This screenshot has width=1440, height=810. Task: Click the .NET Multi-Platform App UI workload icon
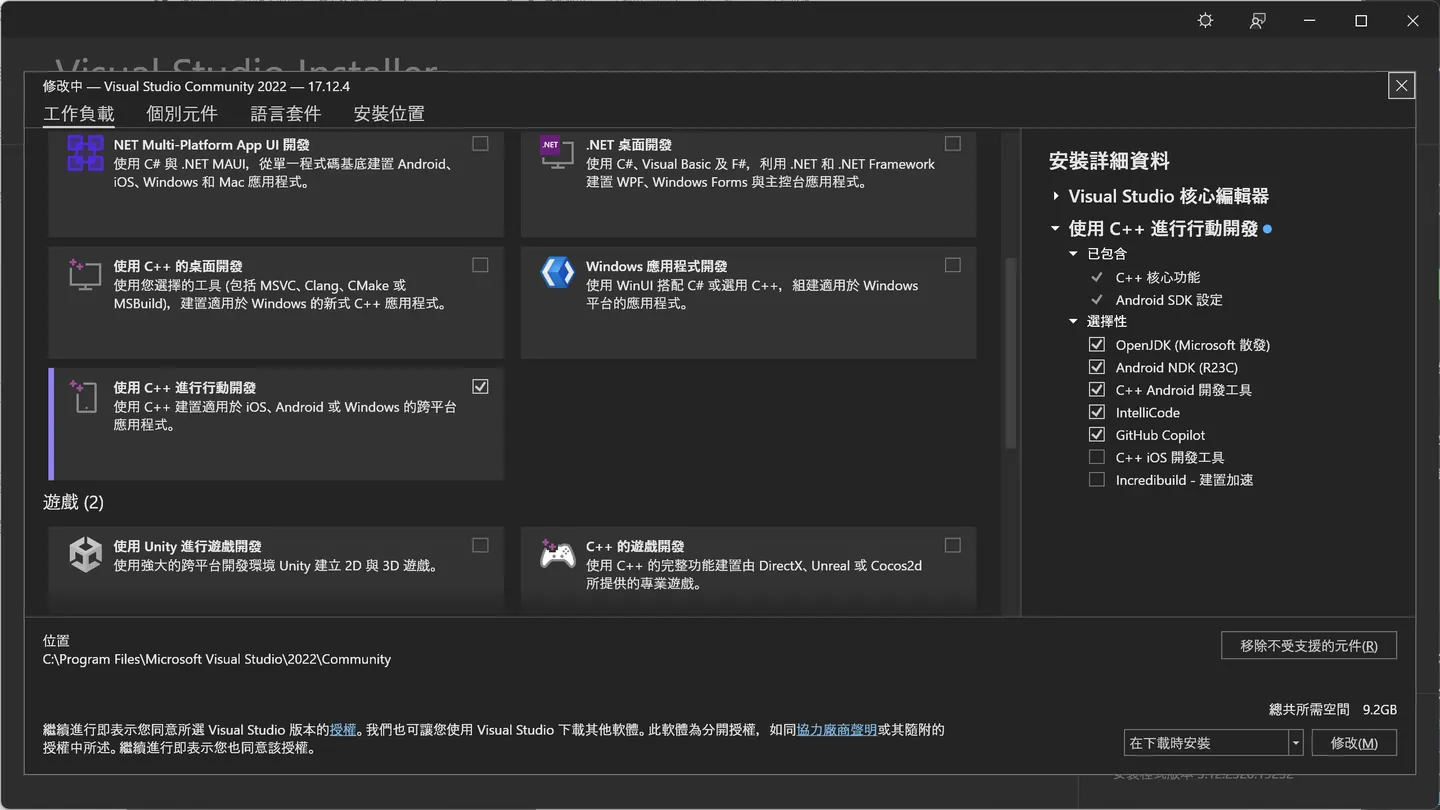(x=85, y=154)
